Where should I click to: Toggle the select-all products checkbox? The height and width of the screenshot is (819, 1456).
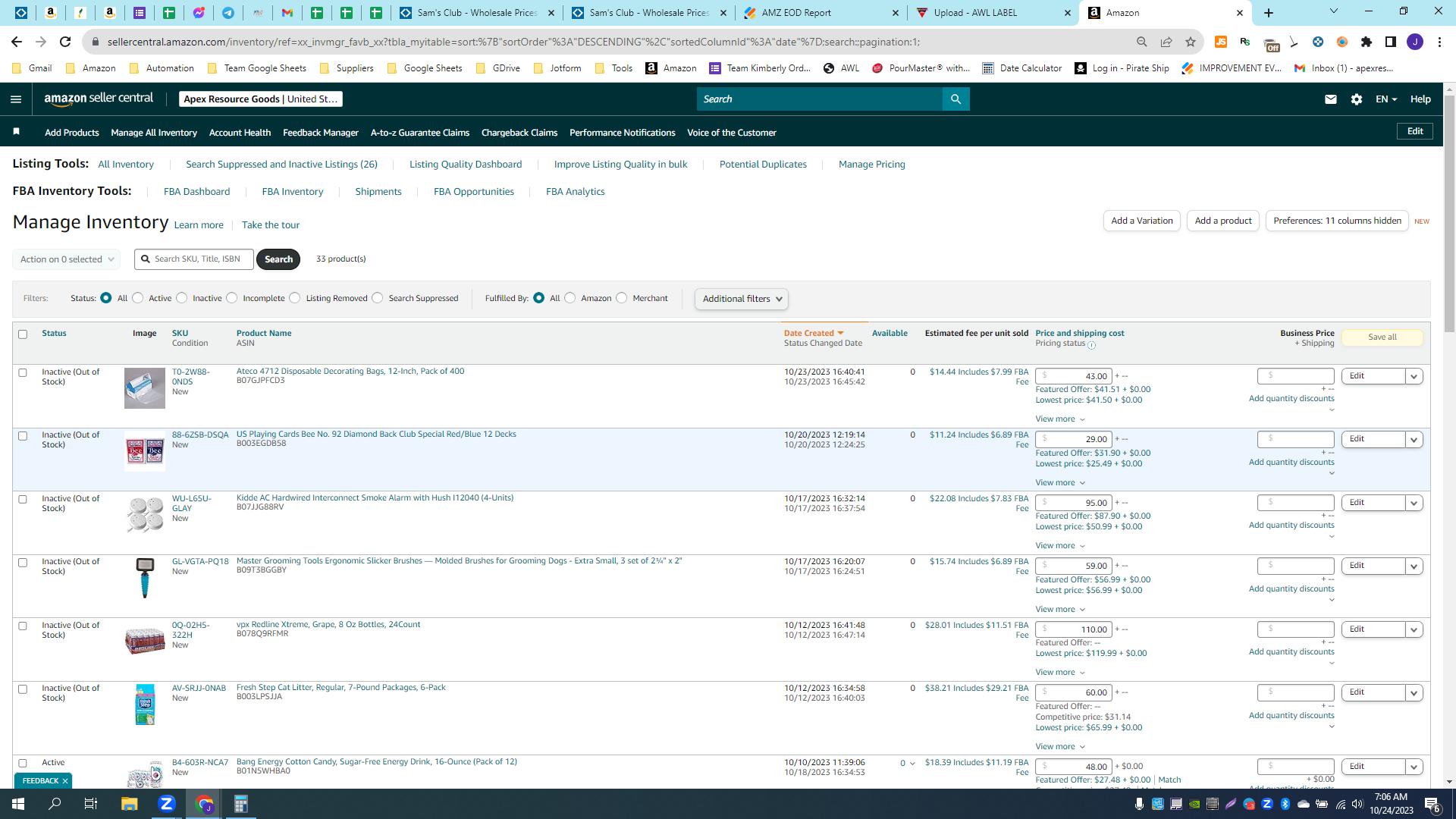click(23, 334)
